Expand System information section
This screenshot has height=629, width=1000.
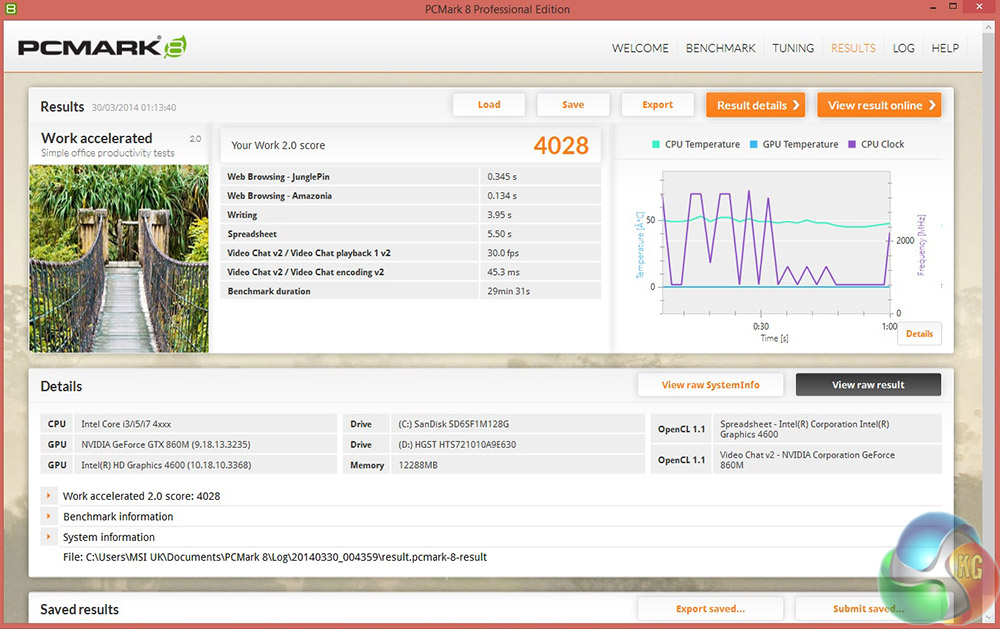(48, 537)
